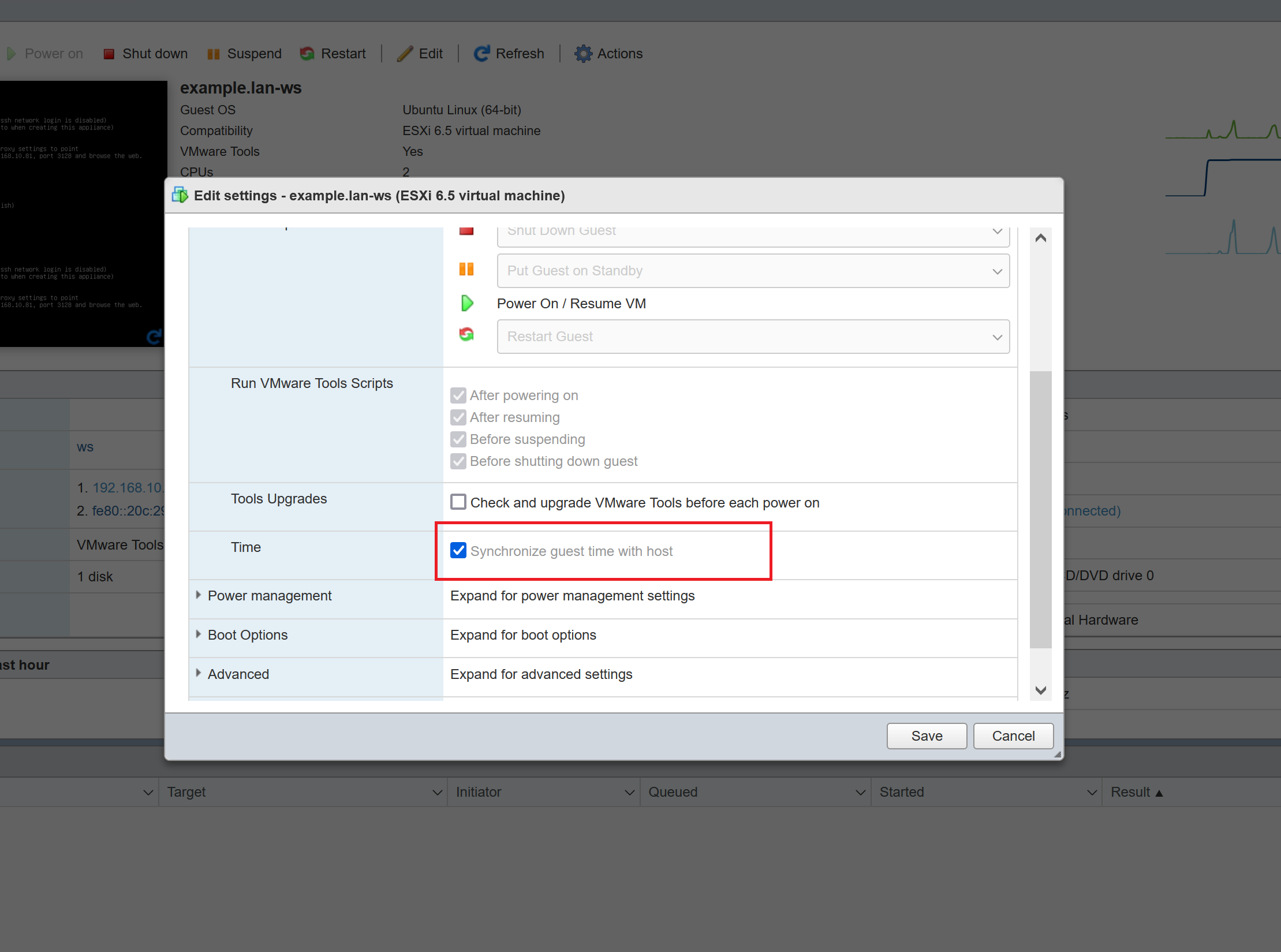Click the VM console thumbnail
Viewport: 1281px width, 952px height.
point(83,214)
